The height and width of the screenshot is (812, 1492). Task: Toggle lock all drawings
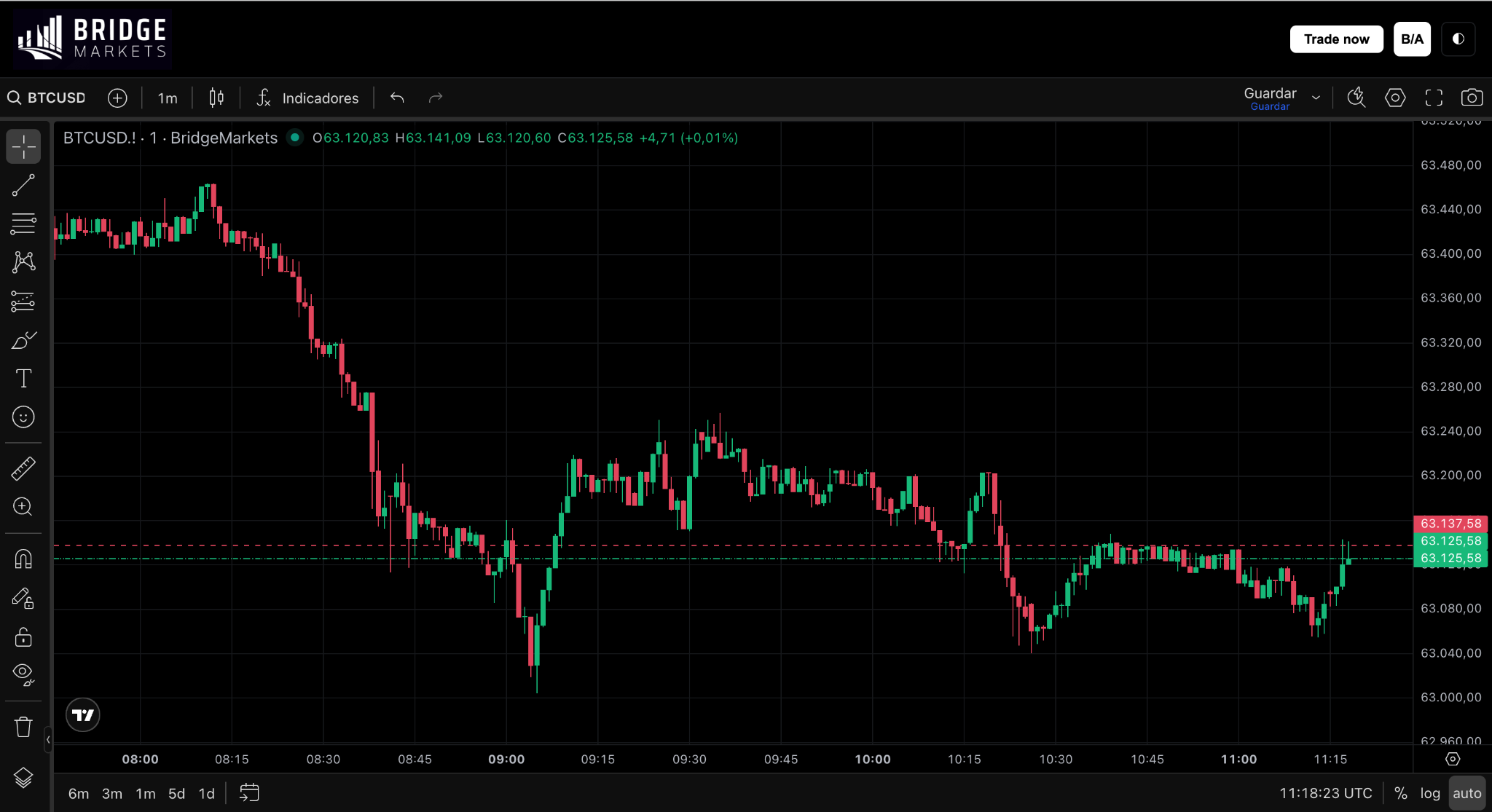pos(23,637)
